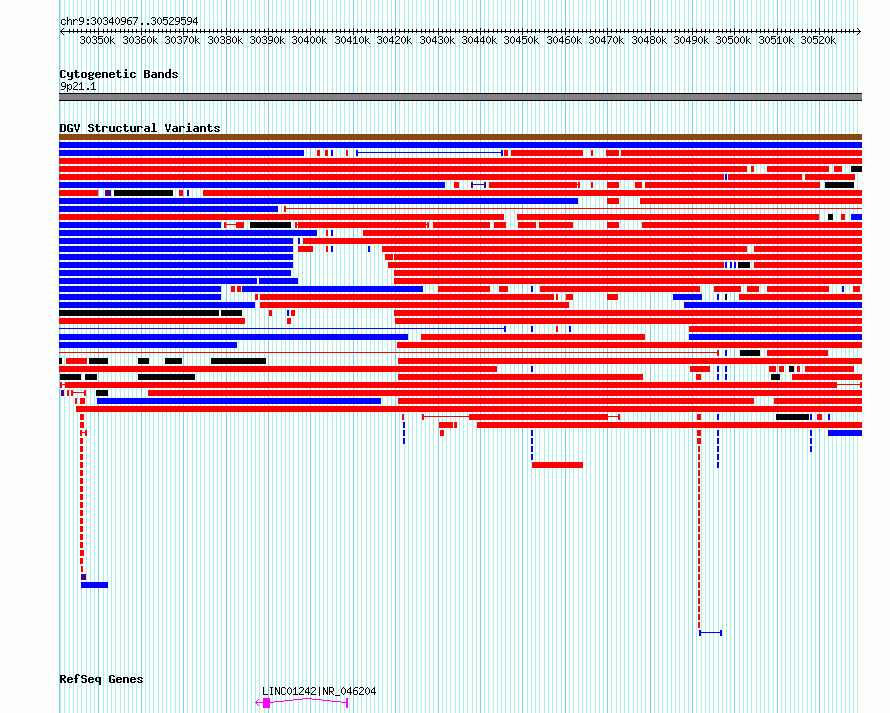890x713 pixels.
Task: Click the 30430k ruler tick label
Action: coord(437,40)
